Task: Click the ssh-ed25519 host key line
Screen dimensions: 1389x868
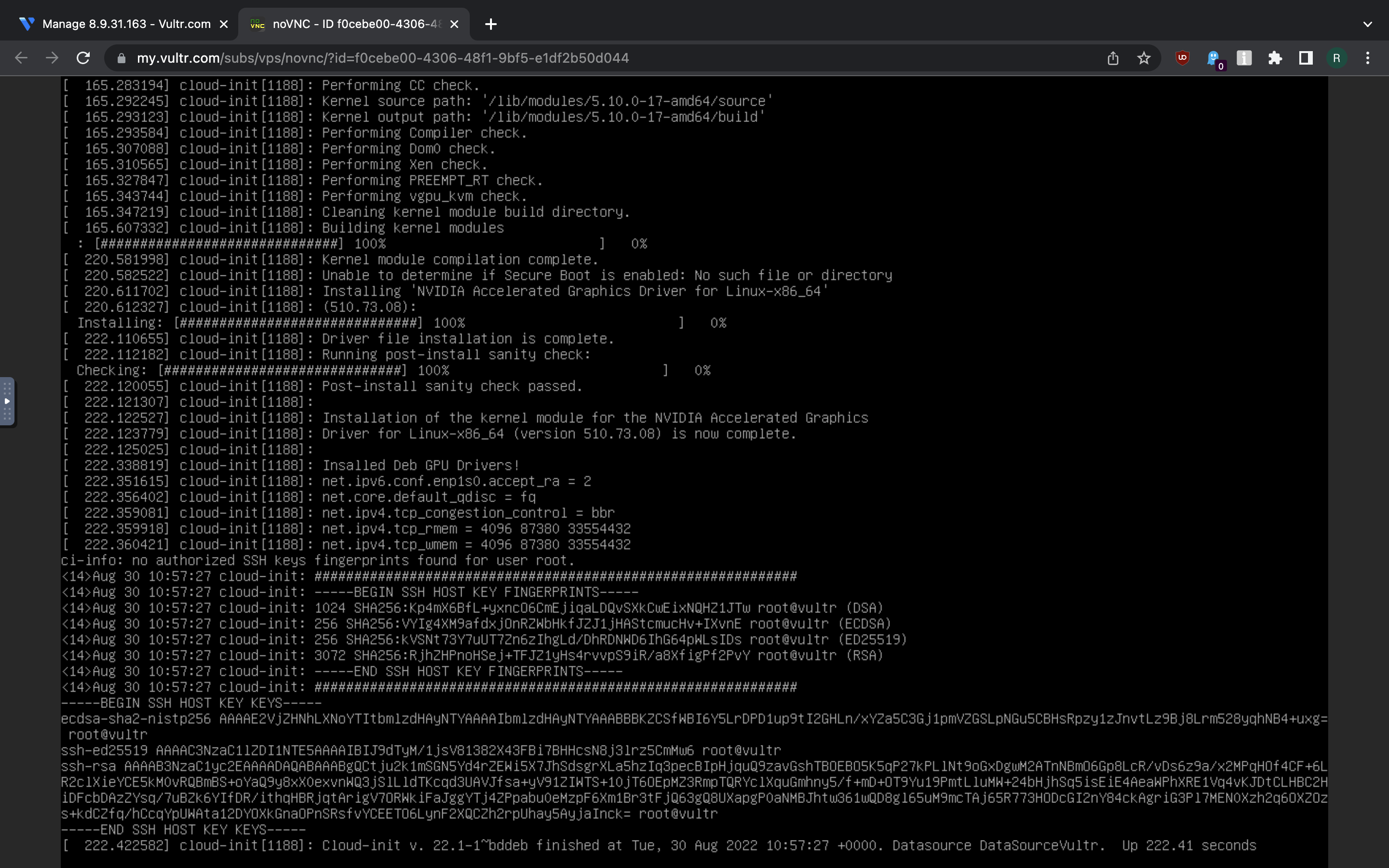Action: point(421,751)
